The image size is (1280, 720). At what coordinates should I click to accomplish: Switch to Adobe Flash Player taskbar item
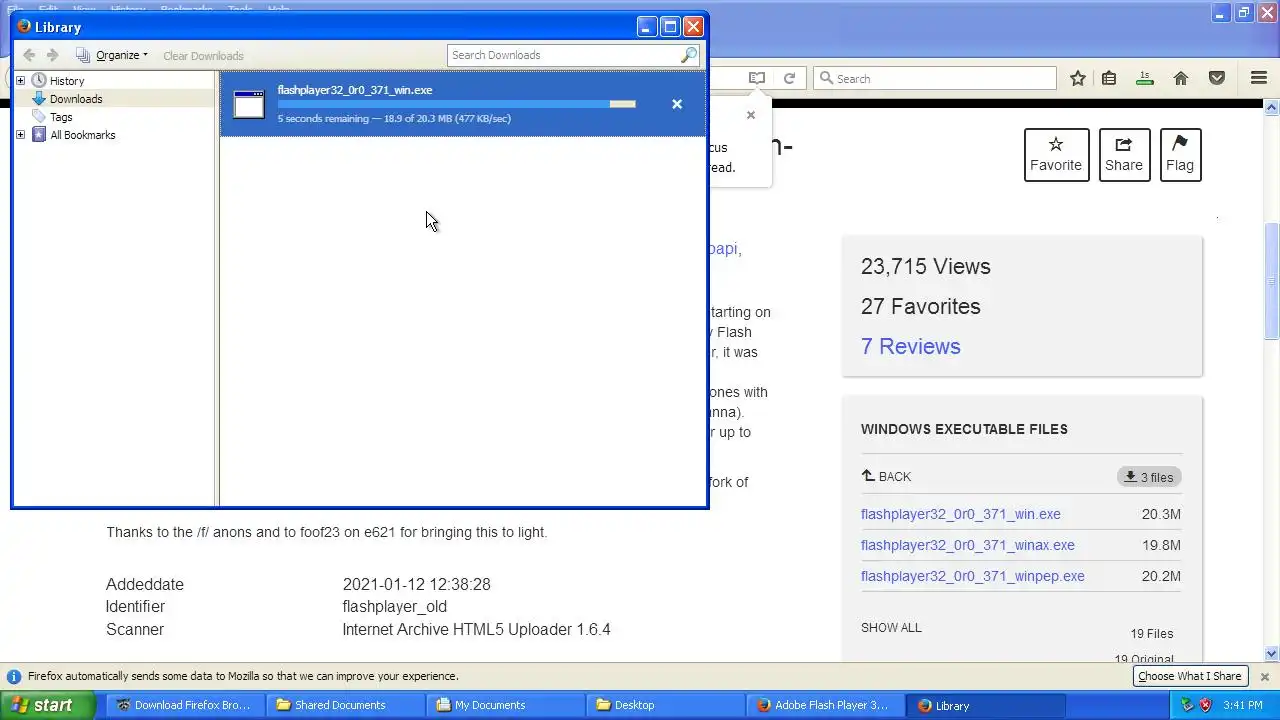click(826, 705)
